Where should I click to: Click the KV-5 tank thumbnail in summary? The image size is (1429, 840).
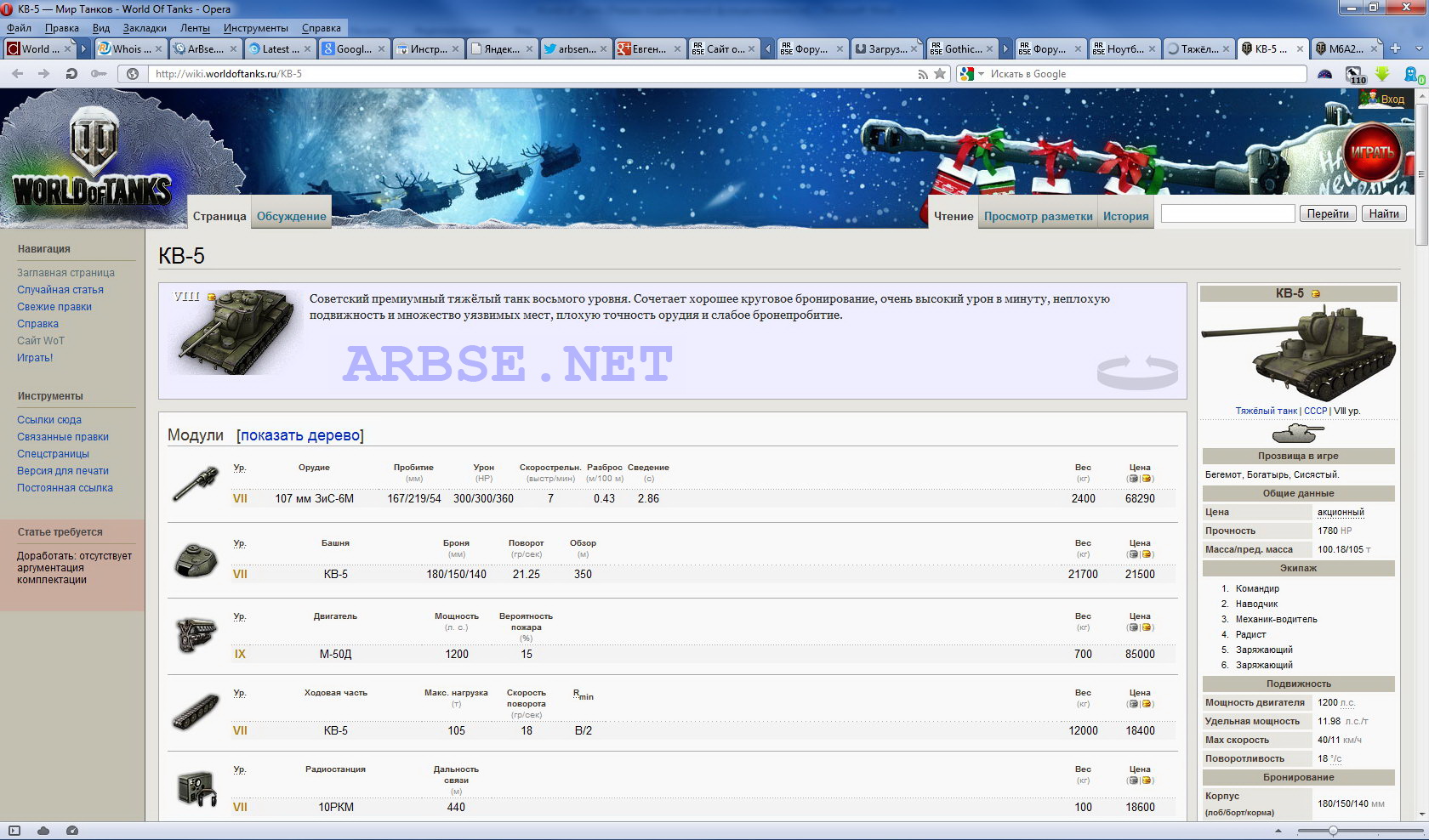236,332
